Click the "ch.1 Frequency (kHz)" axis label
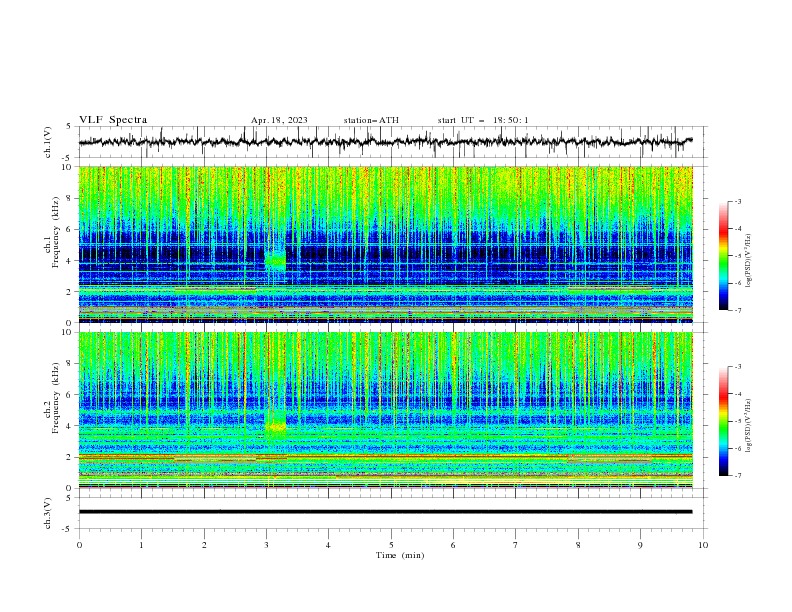 (52, 233)
